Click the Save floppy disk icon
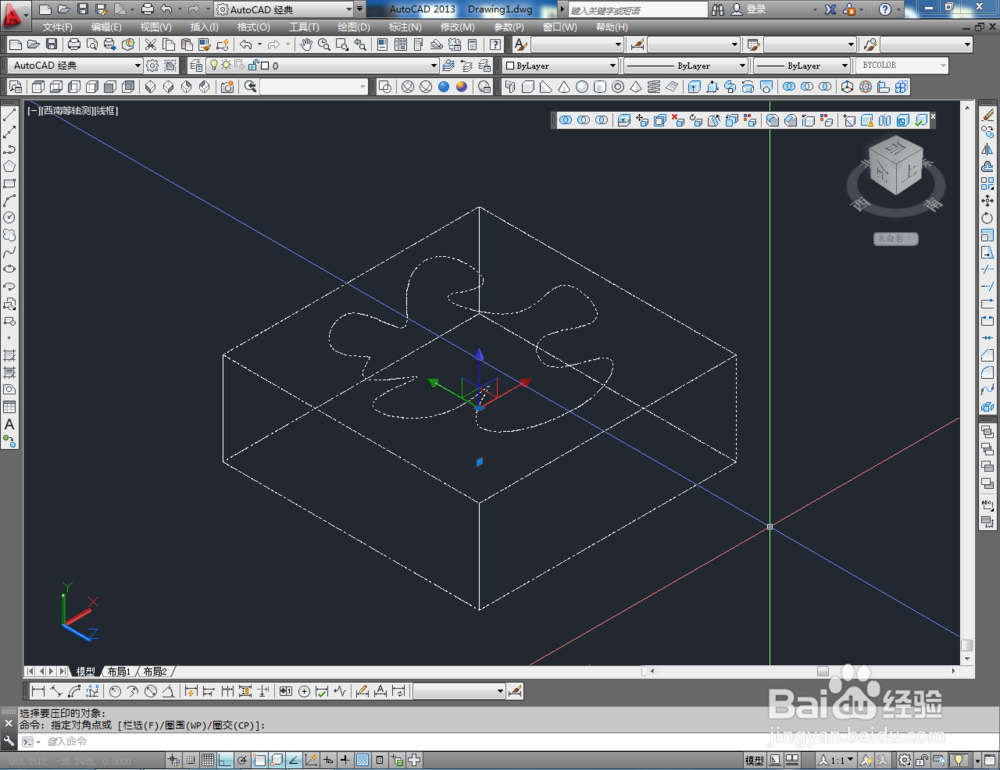Screen dimensions: 1000x770 coord(52,44)
